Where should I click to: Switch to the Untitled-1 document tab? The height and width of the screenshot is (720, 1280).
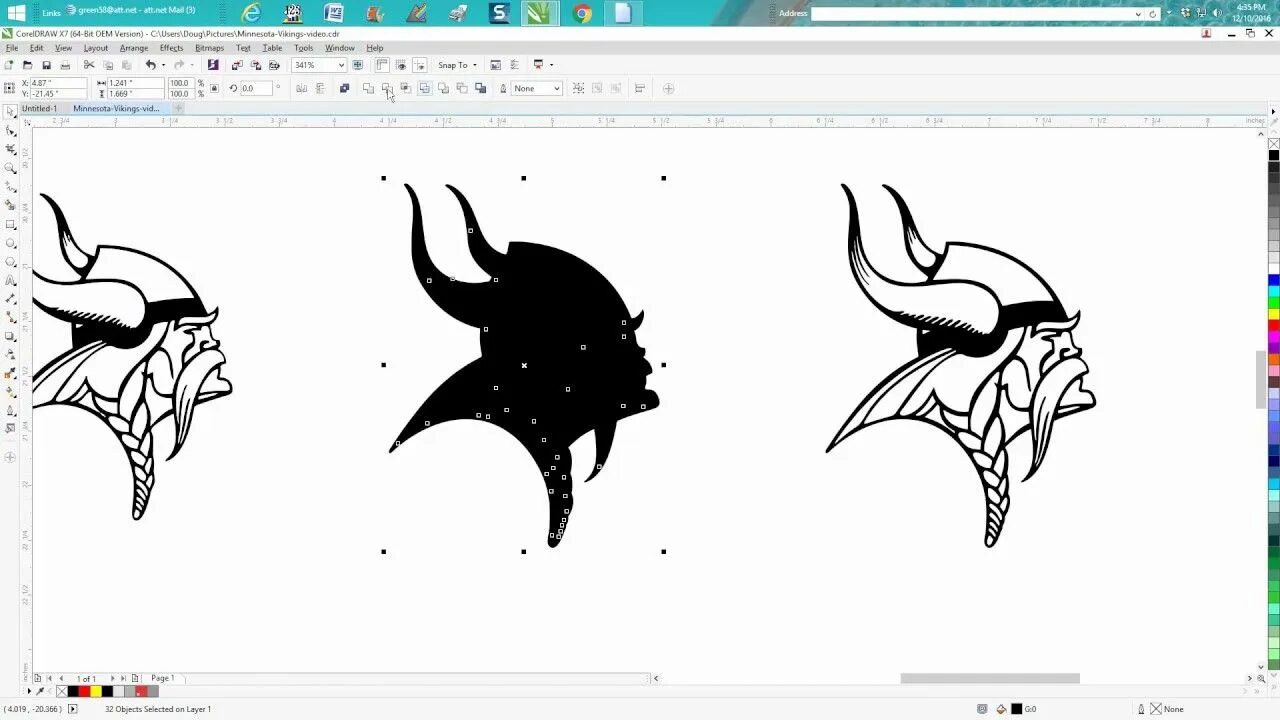pos(40,108)
